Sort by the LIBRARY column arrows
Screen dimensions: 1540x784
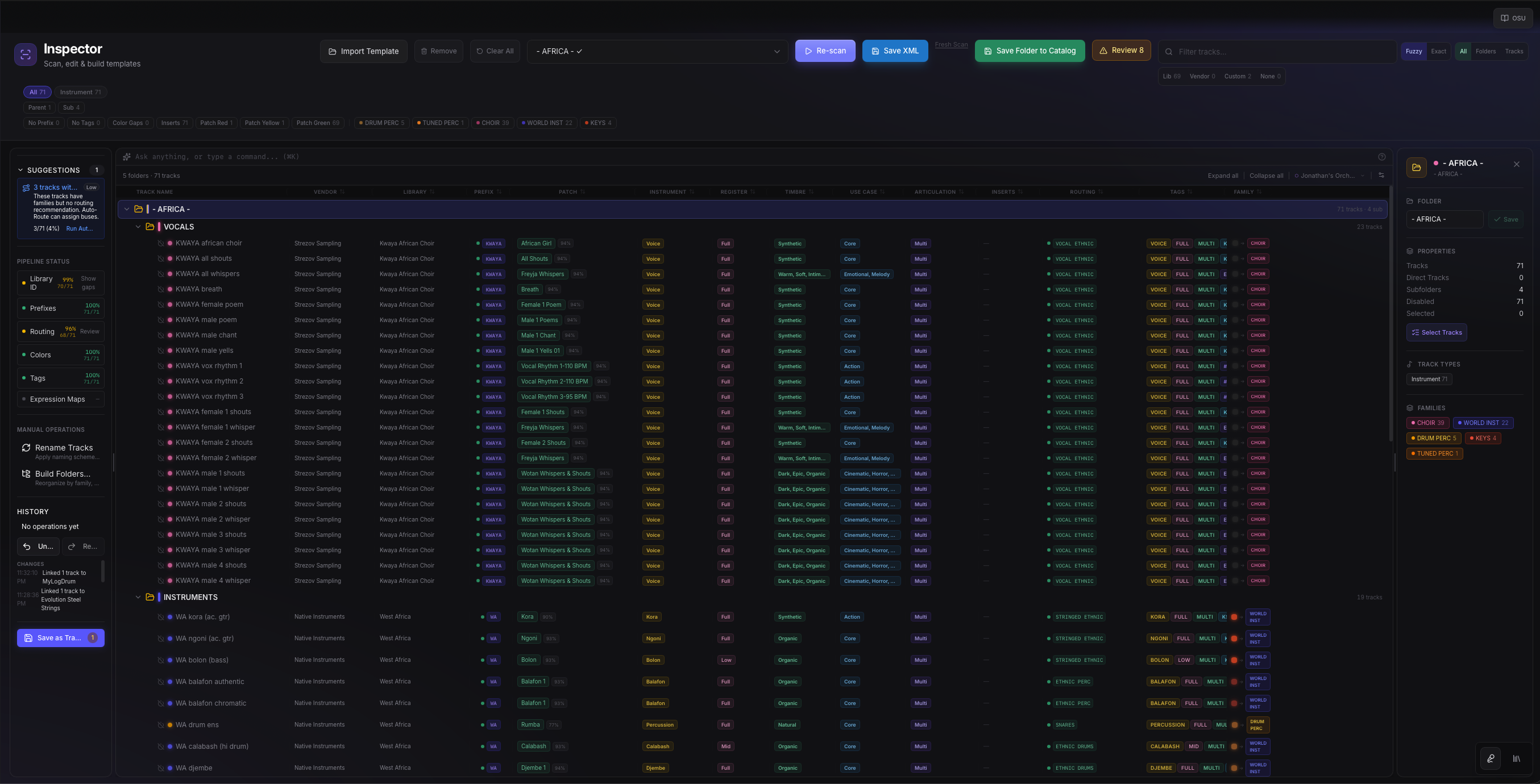pyautogui.click(x=432, y=192)
